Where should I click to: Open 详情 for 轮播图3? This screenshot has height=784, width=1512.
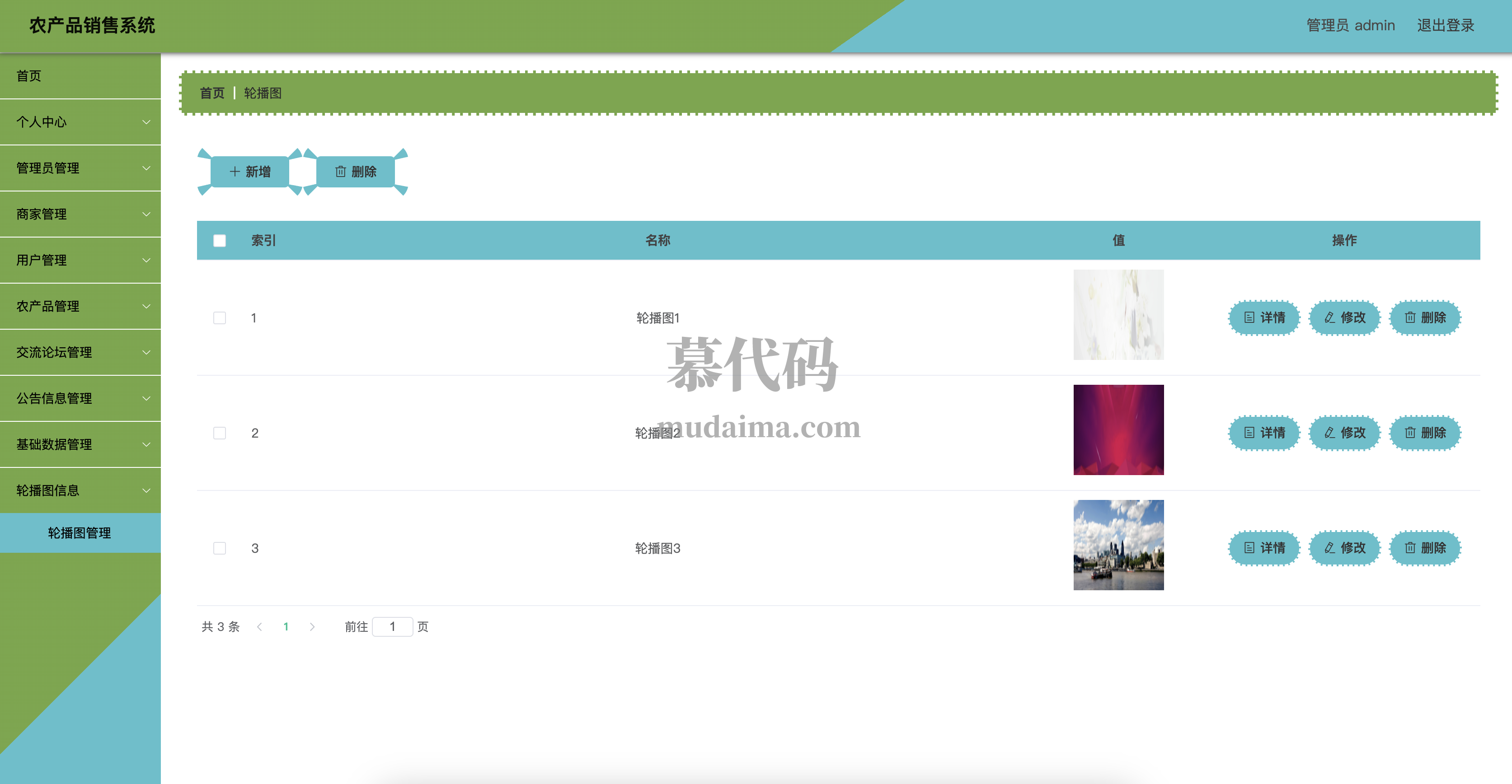(1264, 548)
